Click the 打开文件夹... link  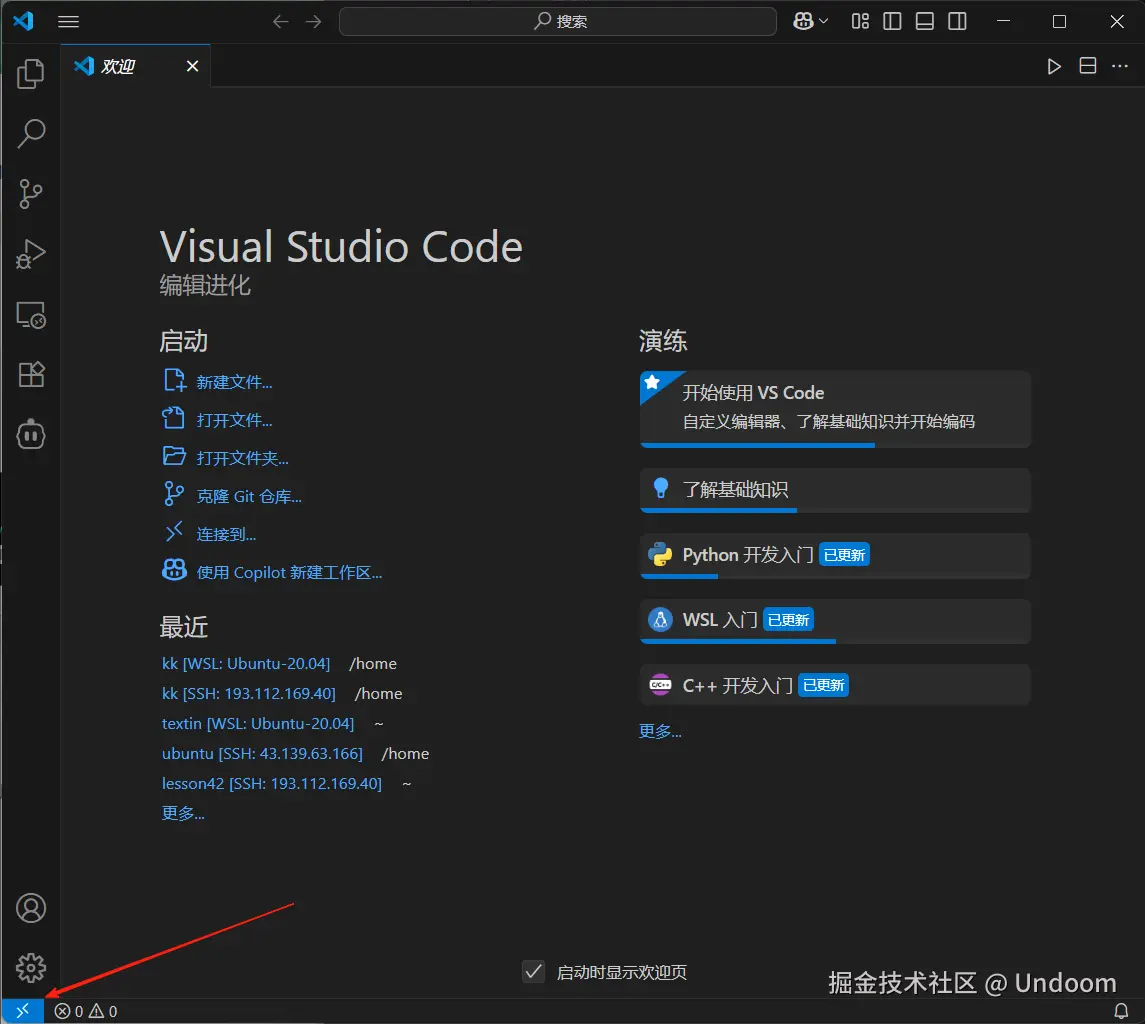pyautogui.click(x=242, y=458)
